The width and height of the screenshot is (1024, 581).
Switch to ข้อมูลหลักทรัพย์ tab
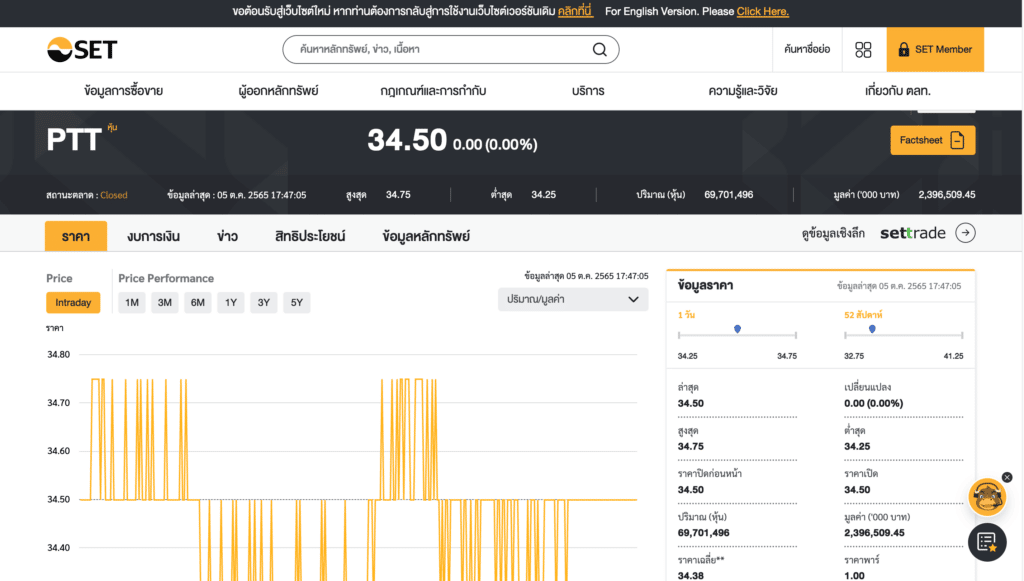(x=426, y=236)
